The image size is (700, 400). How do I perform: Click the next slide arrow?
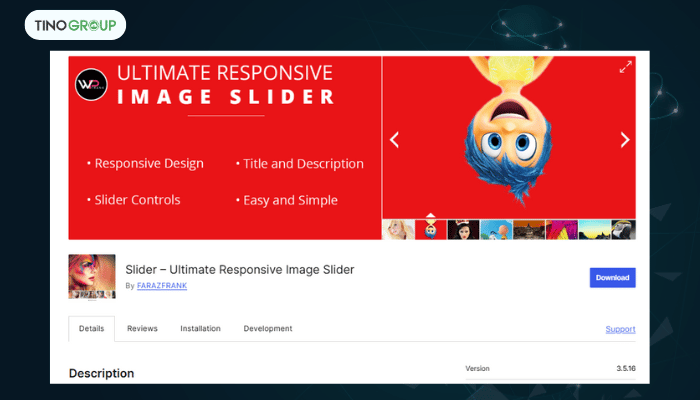click(x=625, y=140)
